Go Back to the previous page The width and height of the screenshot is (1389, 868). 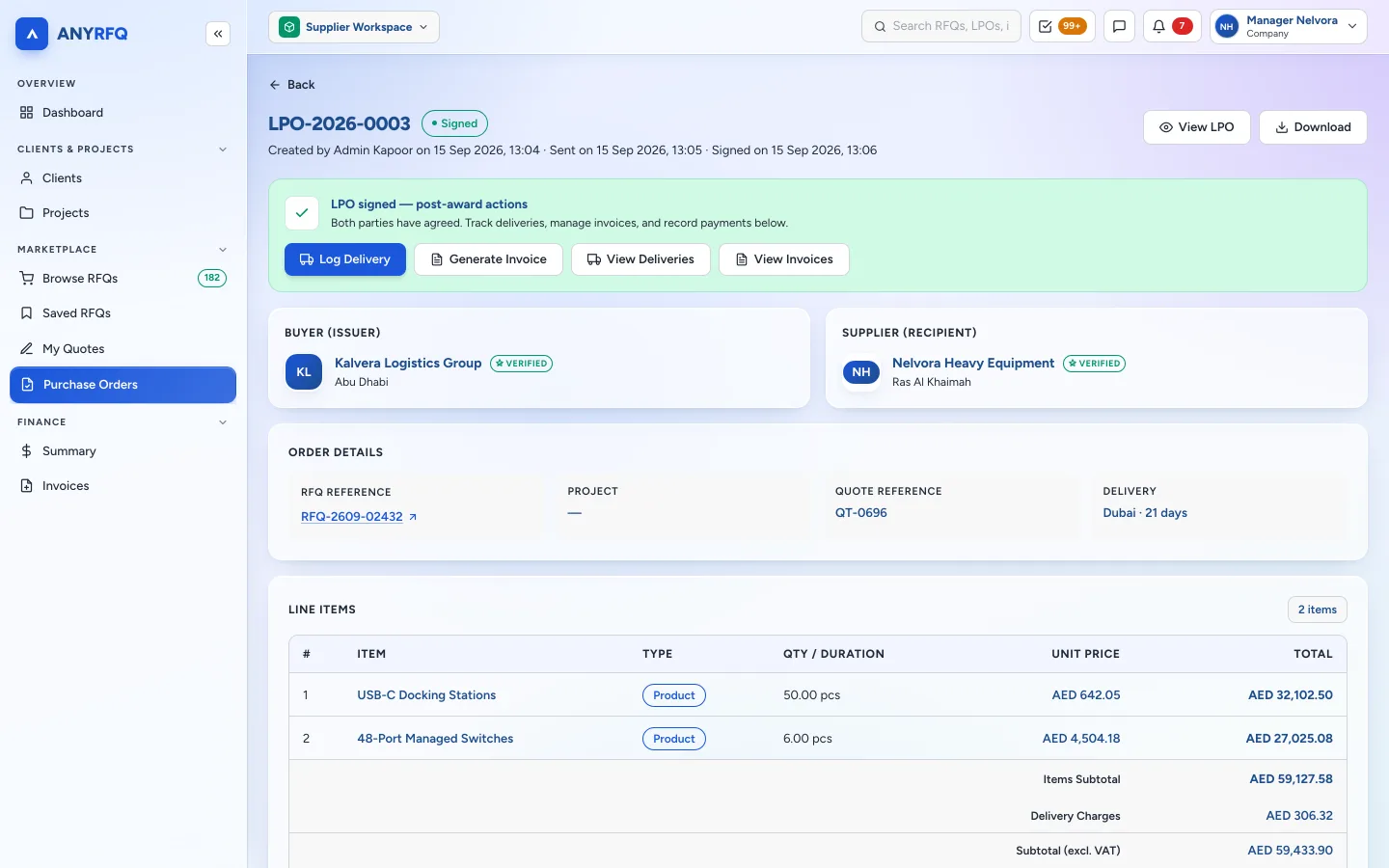(292, 85)
